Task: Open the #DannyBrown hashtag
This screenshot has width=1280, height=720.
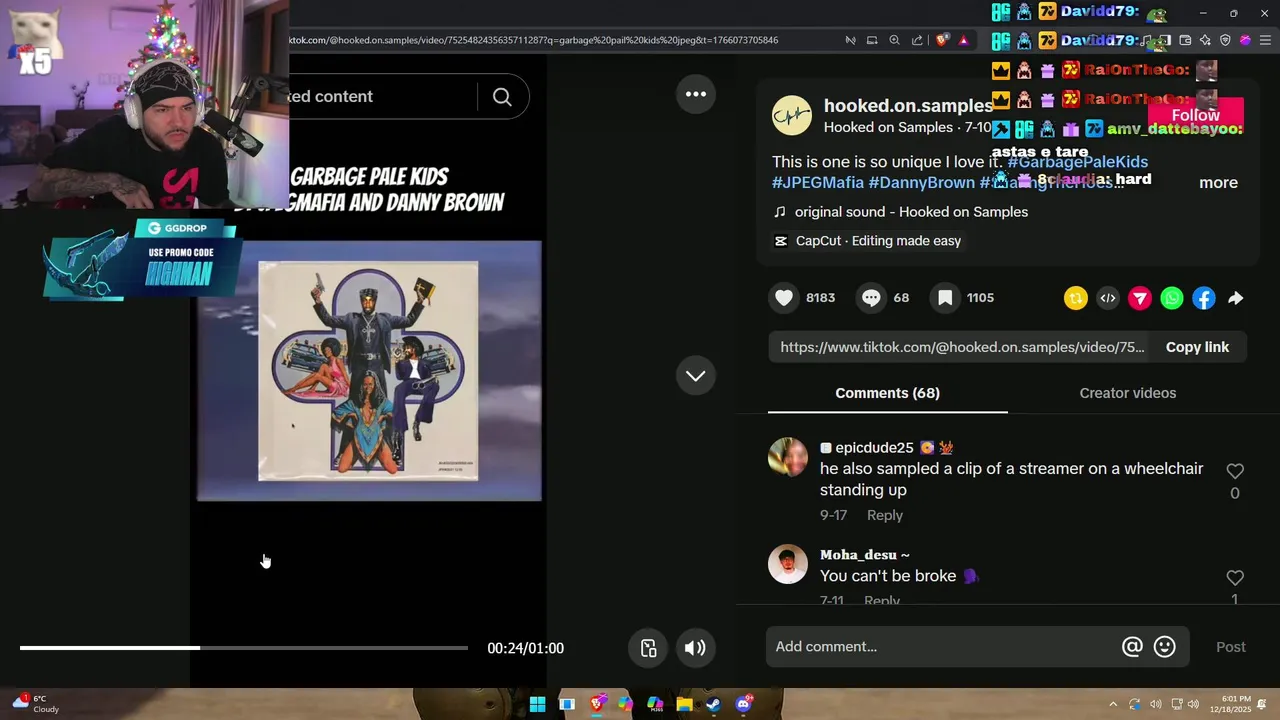Action: click(x=921, y=183)
